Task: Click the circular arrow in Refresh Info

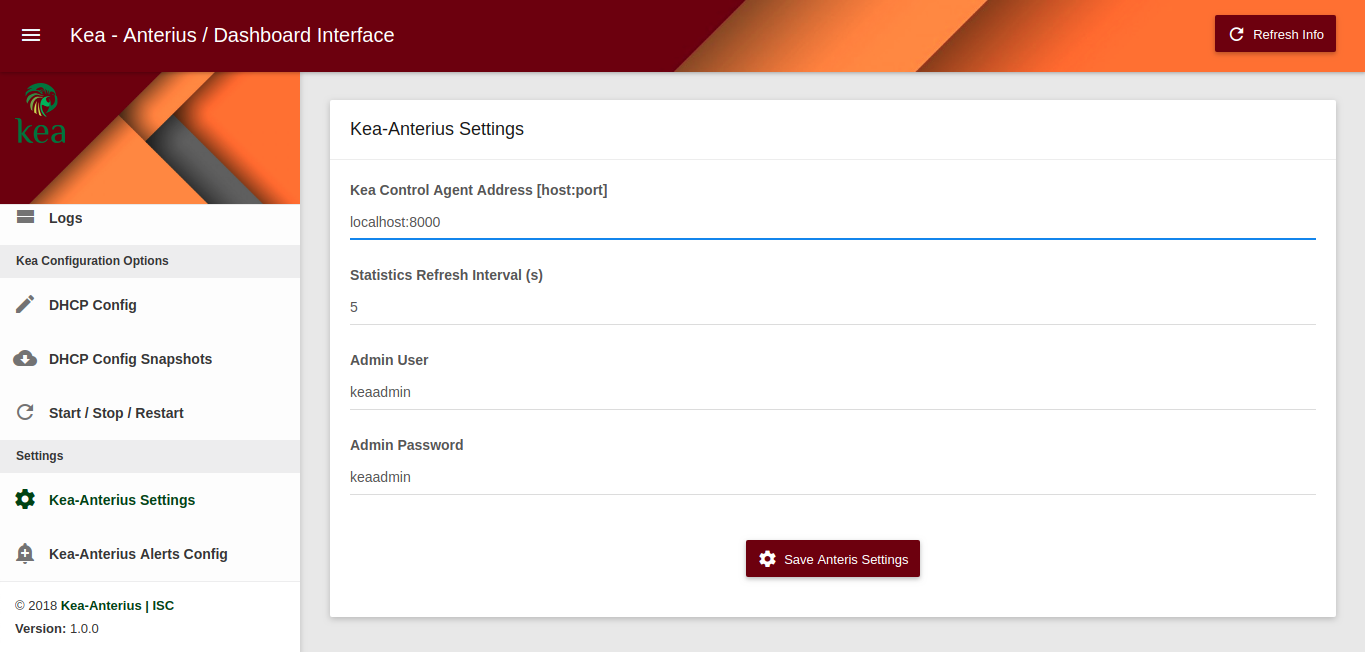Action: 1236,34
